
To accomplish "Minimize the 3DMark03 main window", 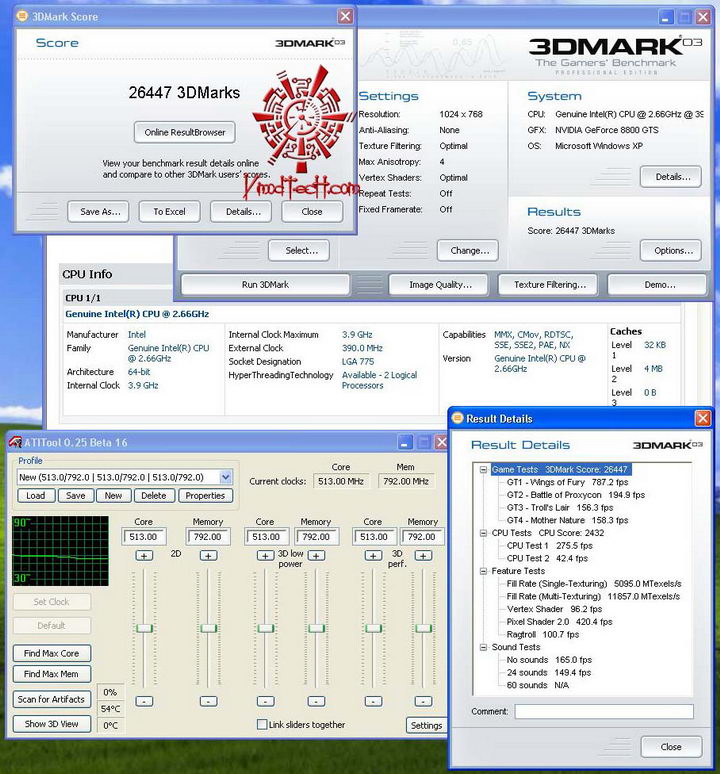I will click(666, 18).
